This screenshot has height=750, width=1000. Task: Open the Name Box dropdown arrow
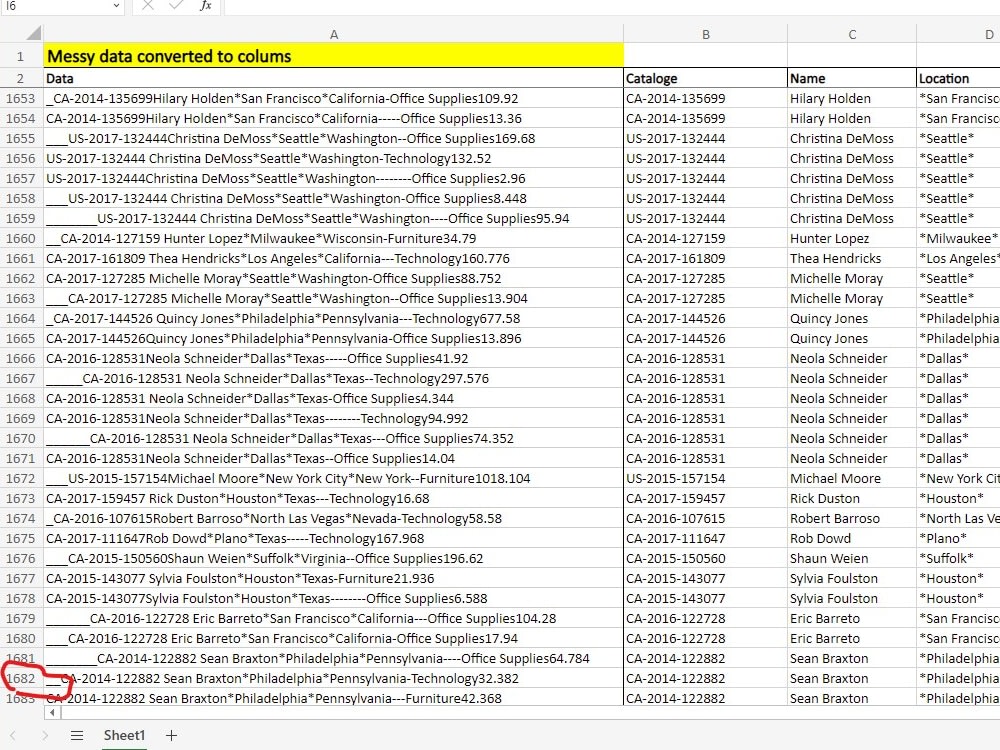coord(114,8)
